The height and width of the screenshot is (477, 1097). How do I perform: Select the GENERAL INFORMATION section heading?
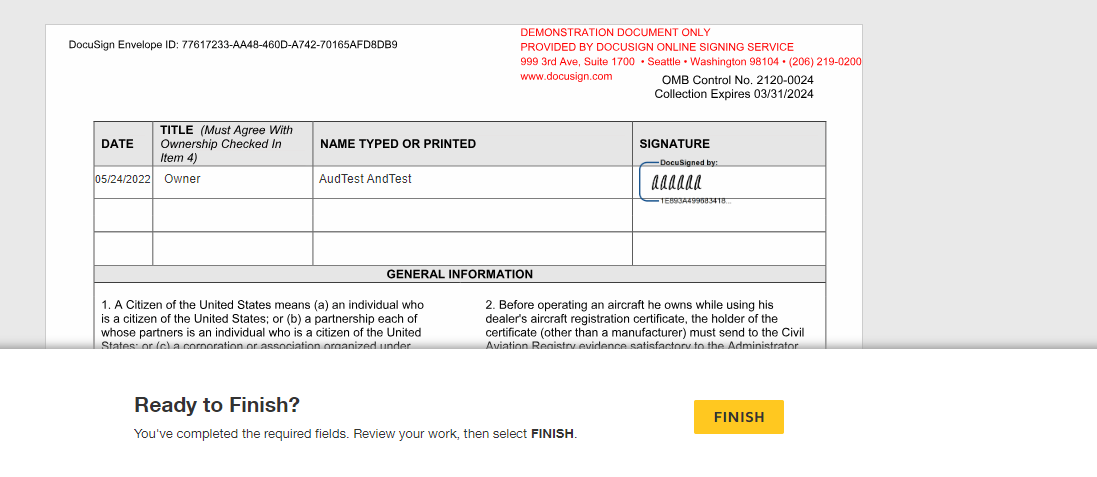pyautogui.click(x=460, y=274)
